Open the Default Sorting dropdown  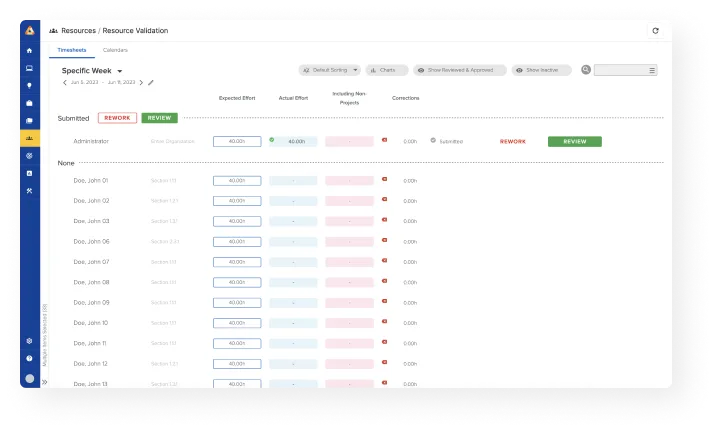pos(330,70)
